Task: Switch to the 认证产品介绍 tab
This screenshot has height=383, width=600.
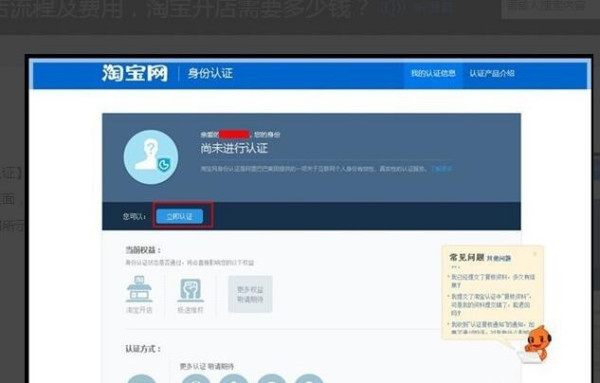Action: (x=492, y=73)
